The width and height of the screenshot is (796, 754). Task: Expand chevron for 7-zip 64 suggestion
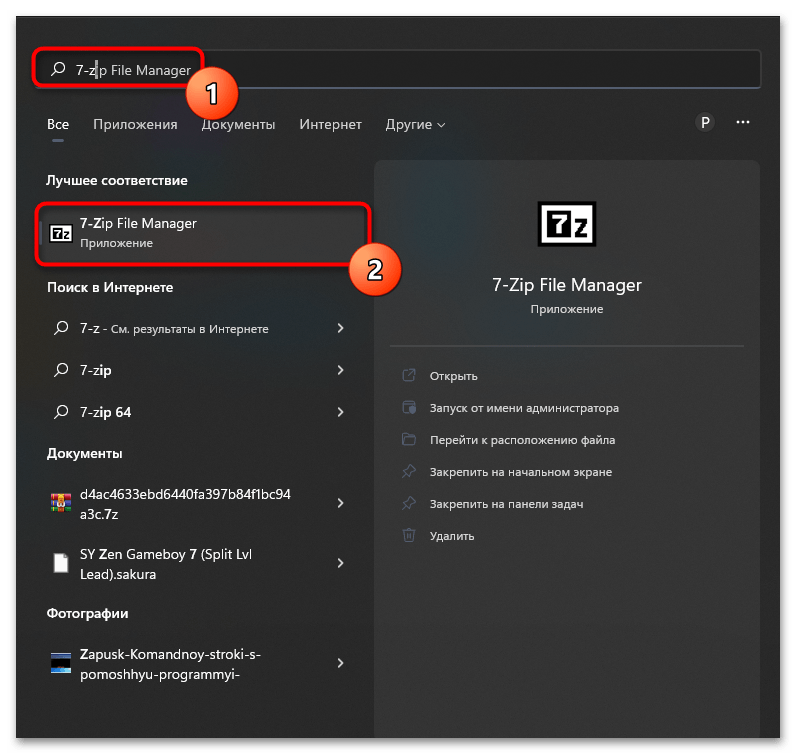[x=340, y=412]
